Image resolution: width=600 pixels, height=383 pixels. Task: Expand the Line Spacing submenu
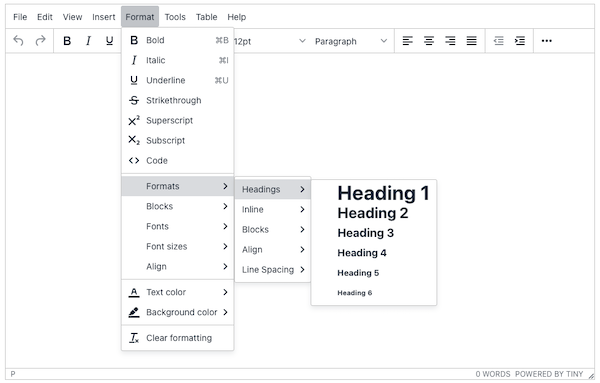click(x=272, y=270)
